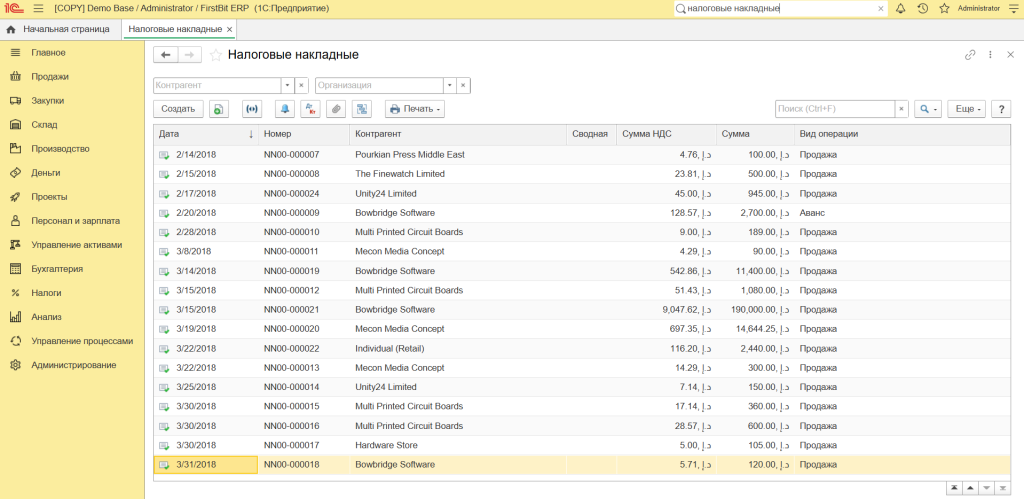This screenshot has height=499, width=1024.
Task: Add Налоговые накладные form to favorites star
Action: coord(216,56)
